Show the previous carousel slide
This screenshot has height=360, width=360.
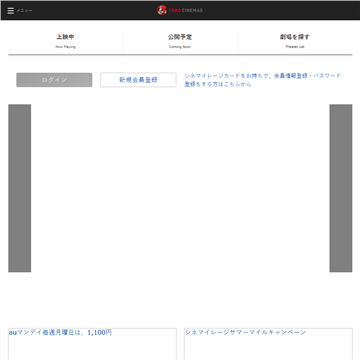tap(20, 188)
